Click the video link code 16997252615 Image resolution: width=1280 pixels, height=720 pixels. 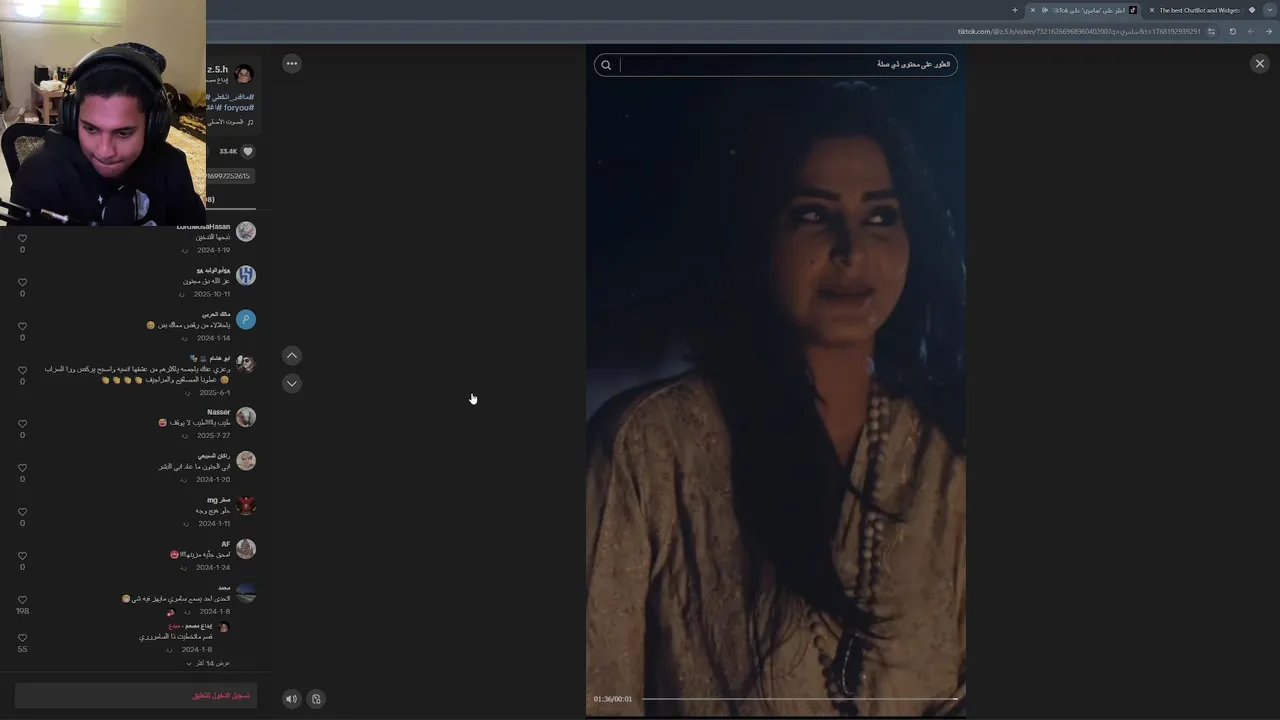[x=229, y=176]
